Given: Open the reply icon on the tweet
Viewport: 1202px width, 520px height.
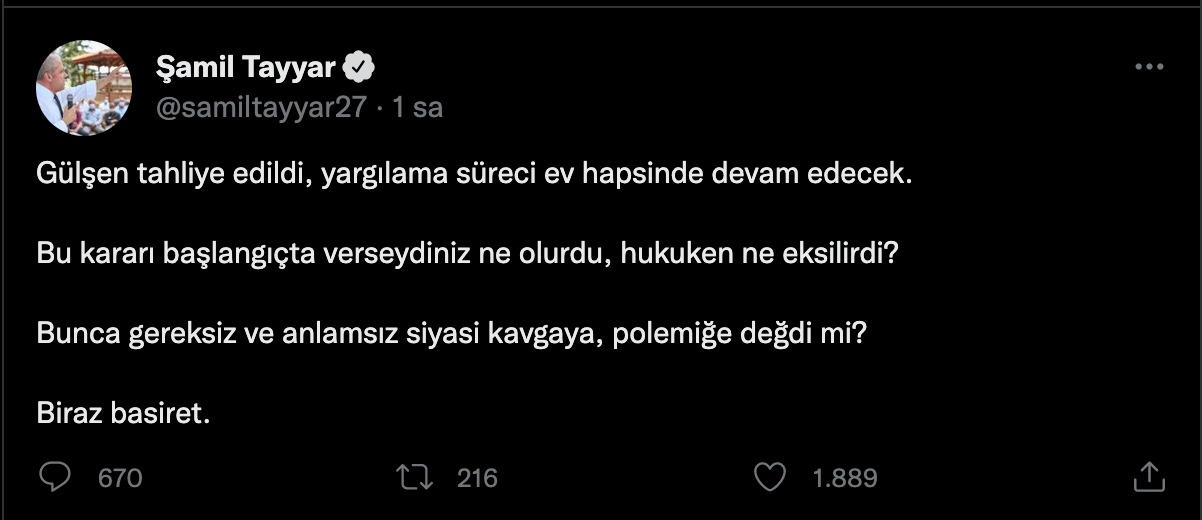Looking at the screenshot, I should [54, 478].
